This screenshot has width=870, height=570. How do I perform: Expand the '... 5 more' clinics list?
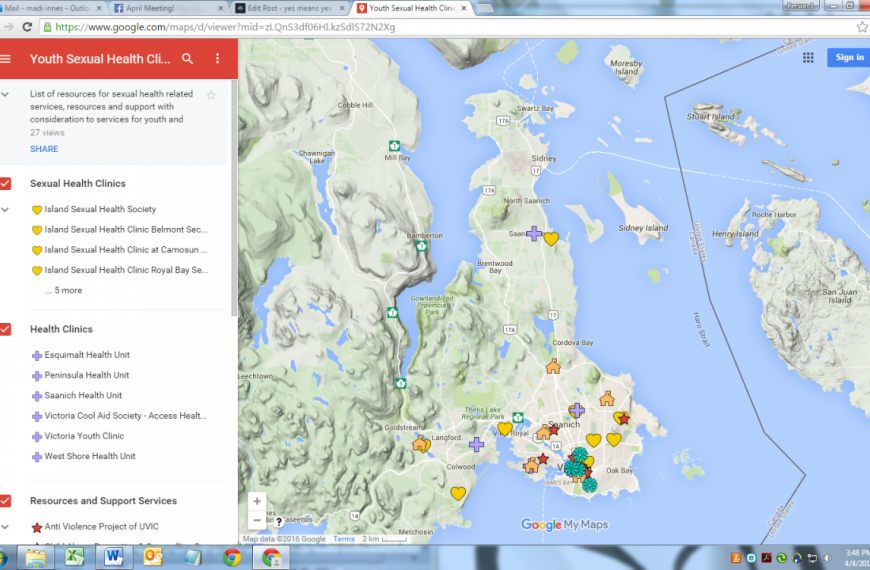click(64, 290)
